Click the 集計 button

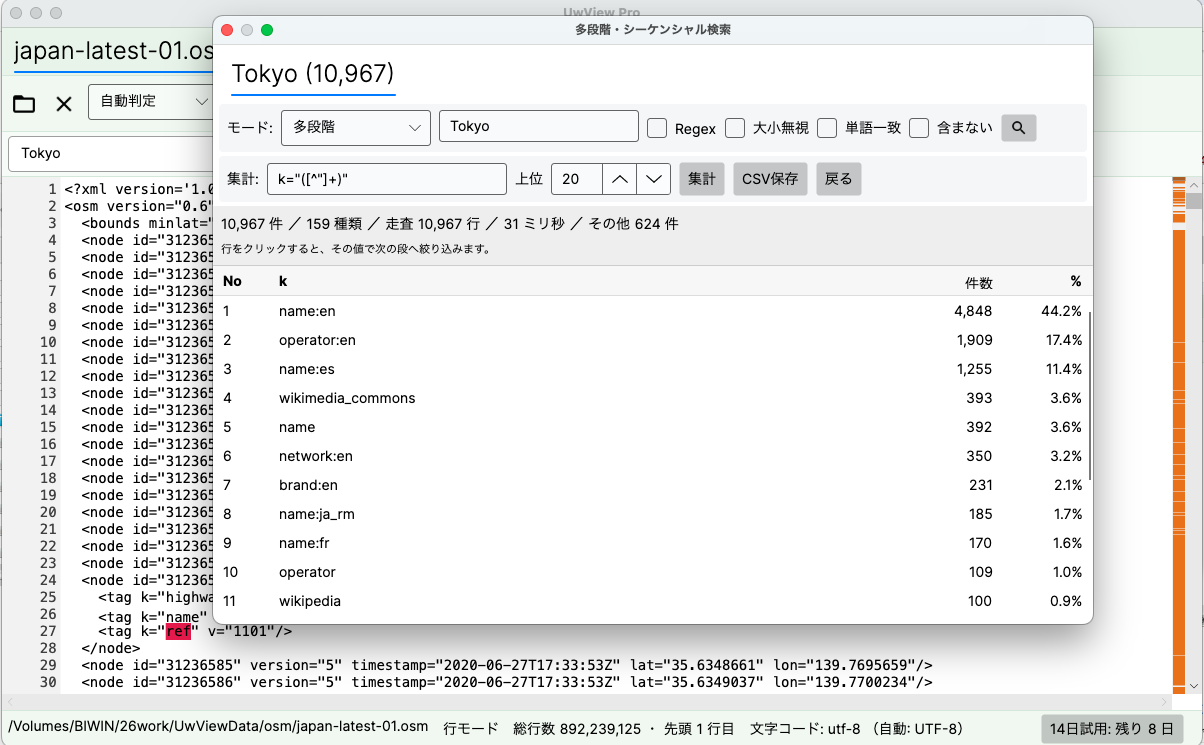[x=702, y=179]
